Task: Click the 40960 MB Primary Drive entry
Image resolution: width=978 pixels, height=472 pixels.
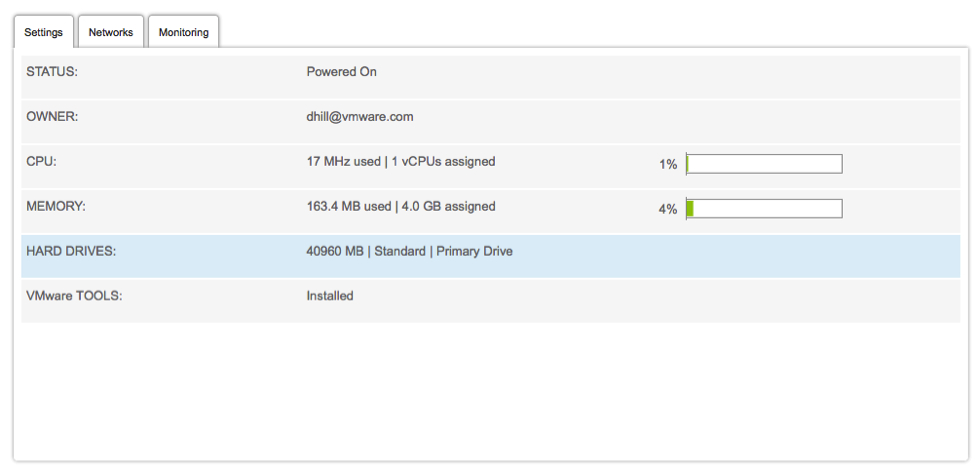Action: (x=409, y=251)
